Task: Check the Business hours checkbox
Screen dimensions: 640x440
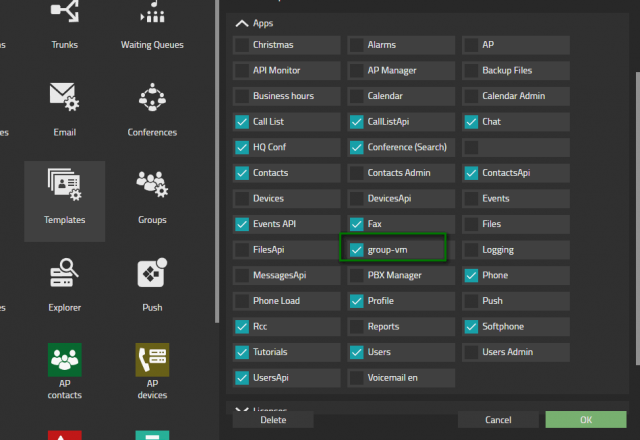Action: coord(242,96)
